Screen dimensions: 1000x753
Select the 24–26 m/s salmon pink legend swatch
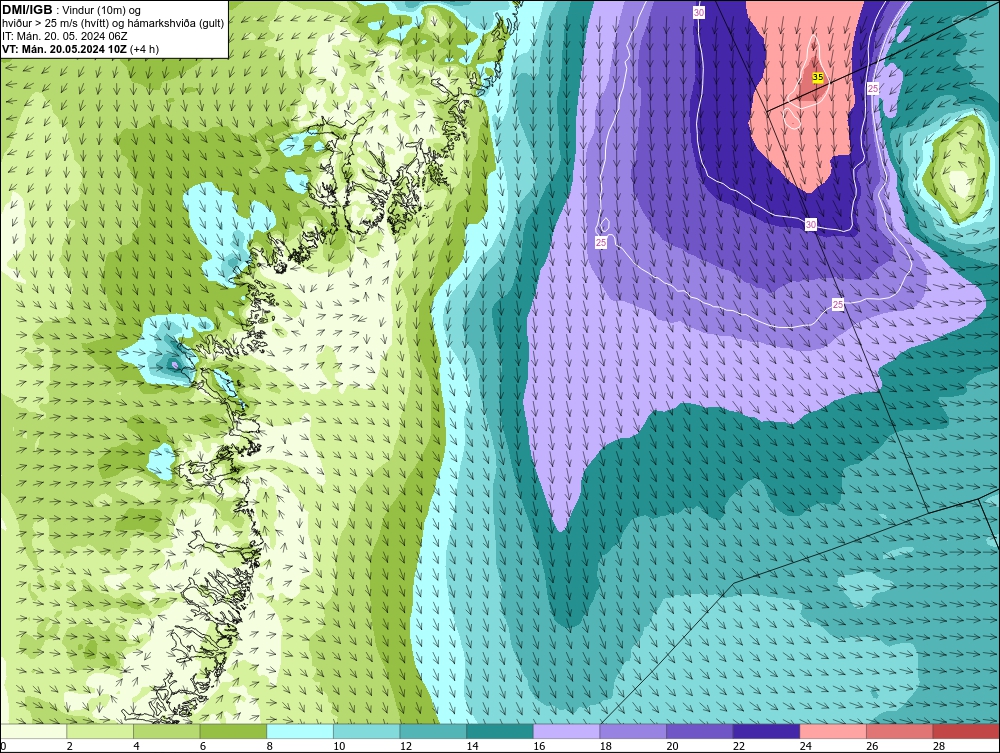click(833, 731)
